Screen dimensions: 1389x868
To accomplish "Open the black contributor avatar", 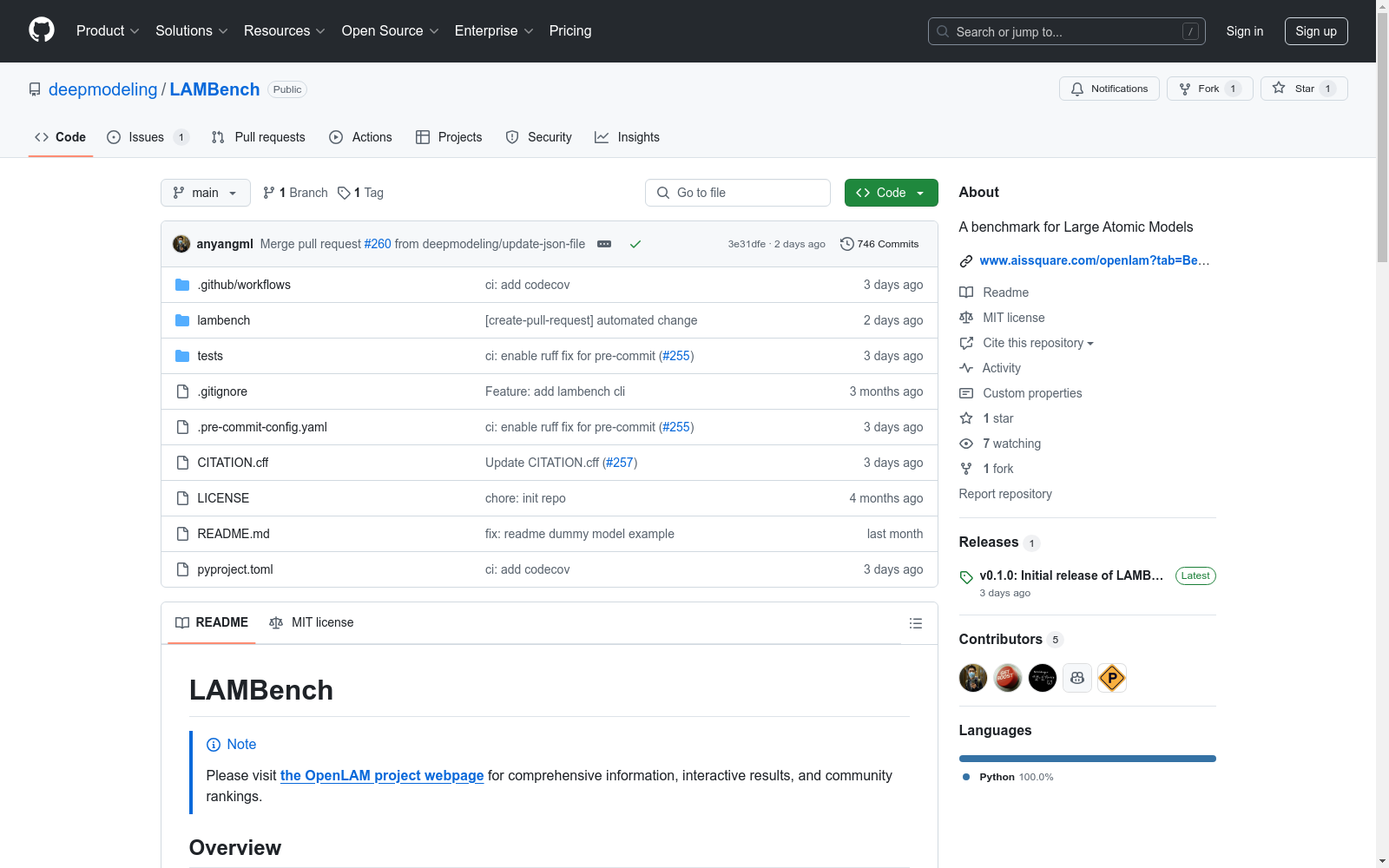I will pyautogui.click(x=1043, y=678).
